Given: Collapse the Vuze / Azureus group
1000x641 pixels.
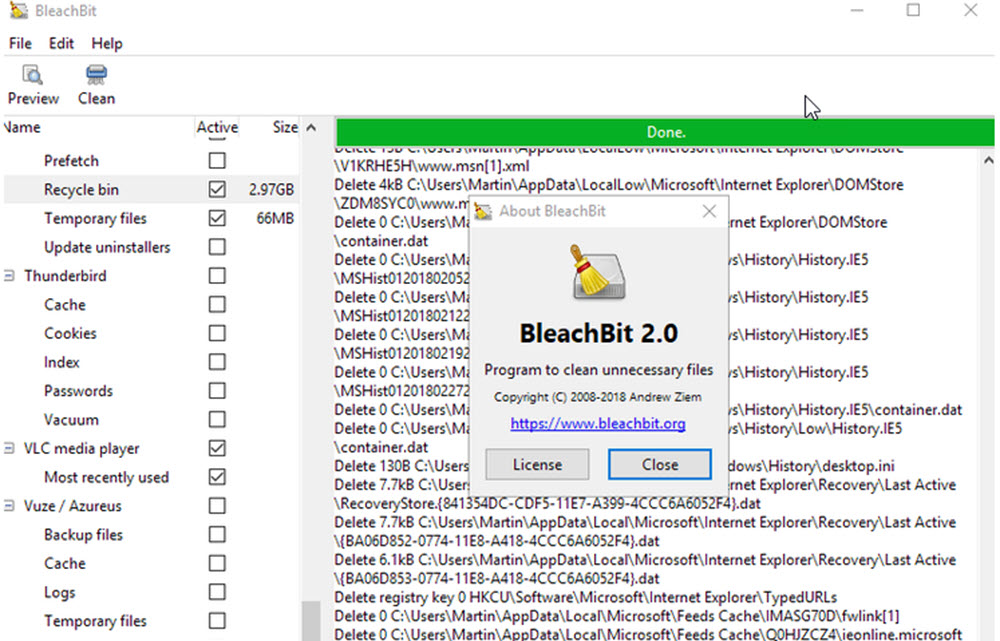Looking at the screenshot, I should click(9, 506).
